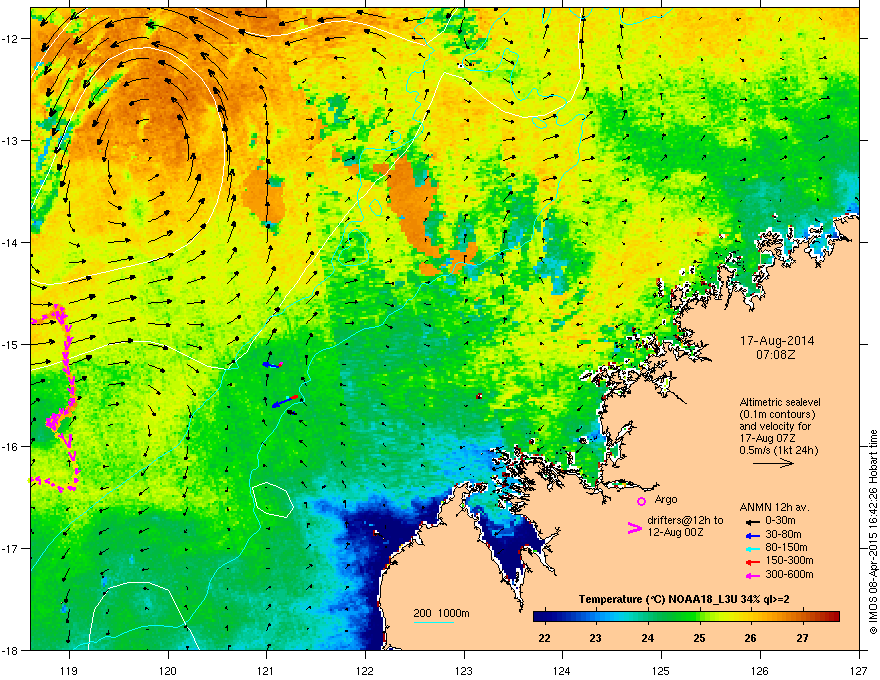The image size is (880, 680).
Task: Click the magenta Argo circle symbol in legend
Action: tap(641, 501)
